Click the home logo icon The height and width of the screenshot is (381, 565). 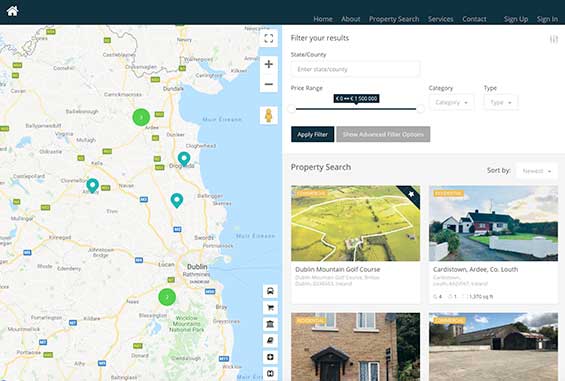click(12, 11)
